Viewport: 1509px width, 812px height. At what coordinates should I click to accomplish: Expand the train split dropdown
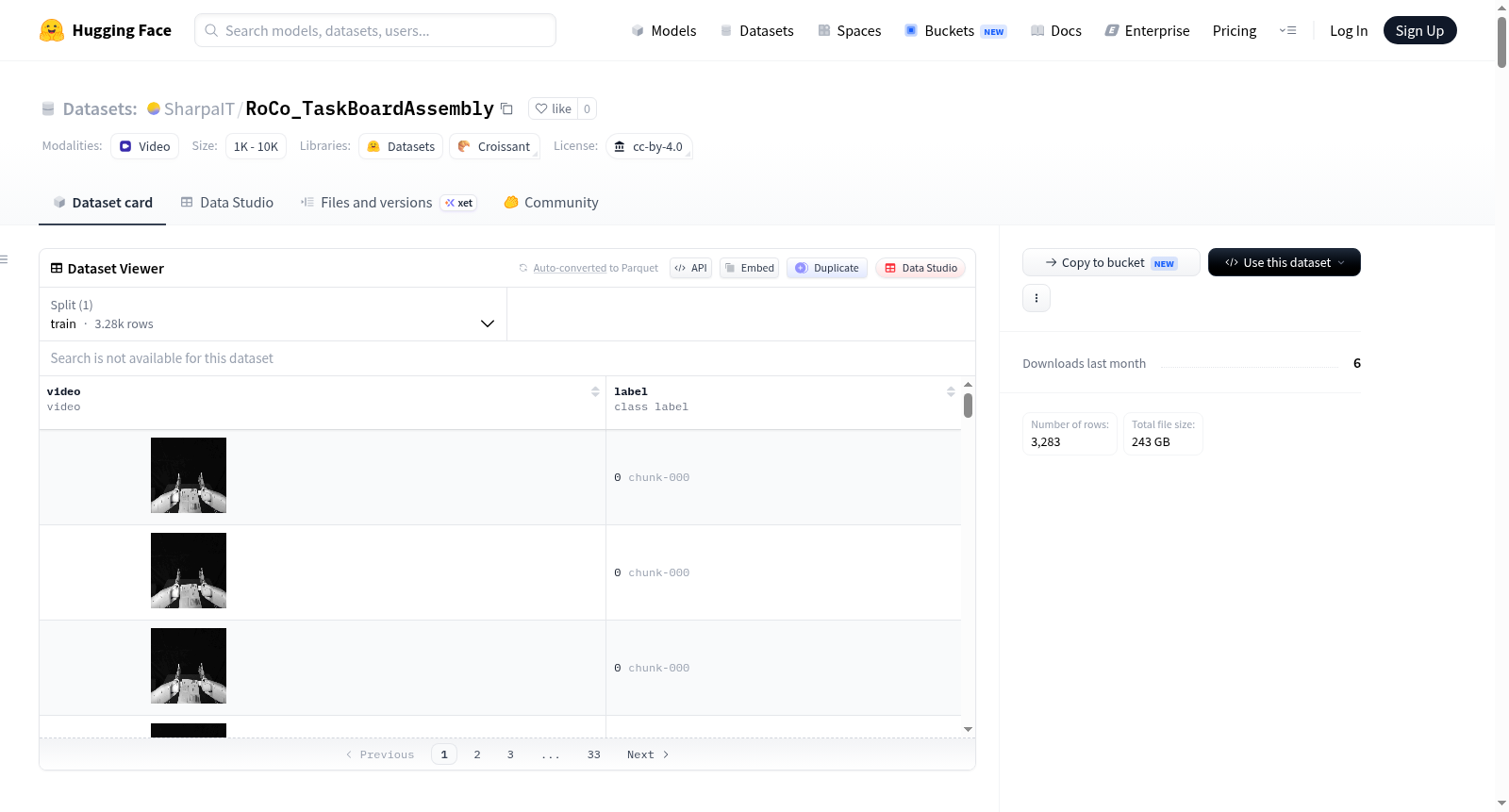point(273,314)
